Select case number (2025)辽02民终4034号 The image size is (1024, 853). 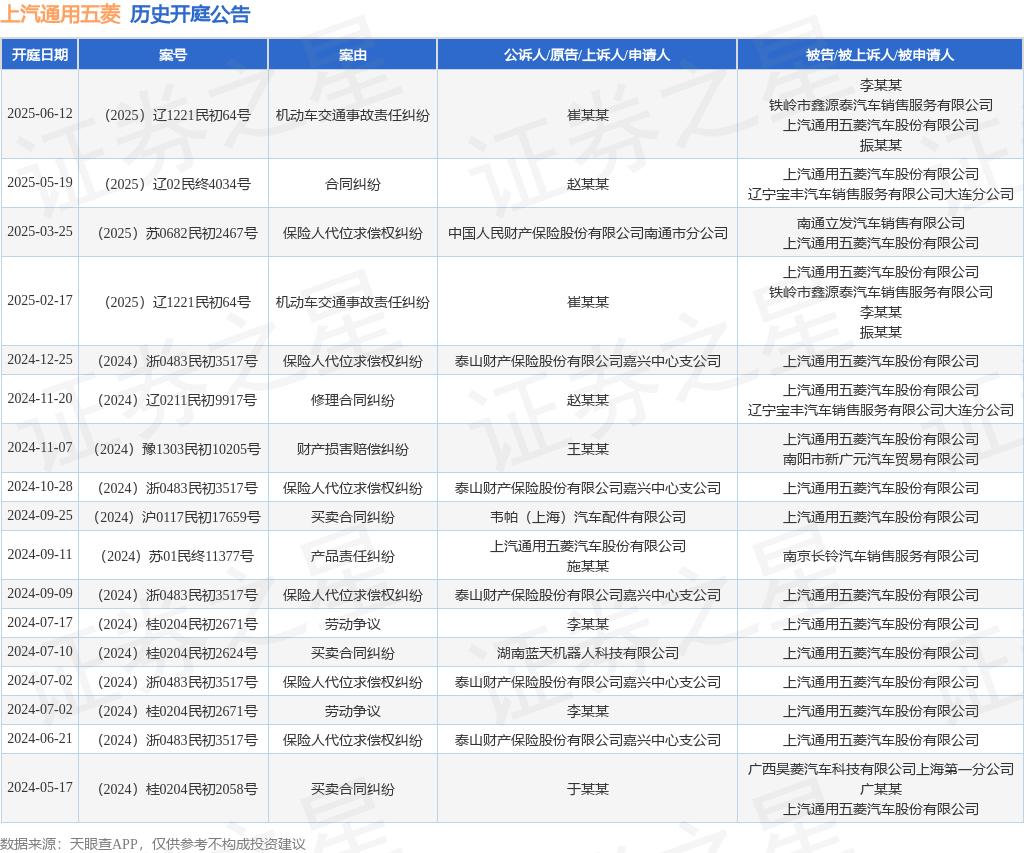tap(173, 184)
